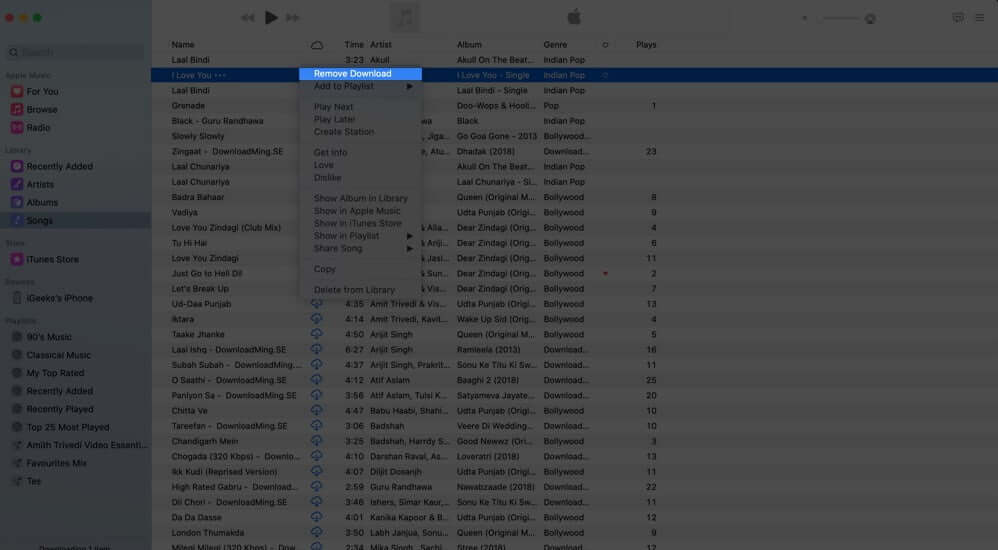
Task: Open the For You section
Action: (42, 92)
